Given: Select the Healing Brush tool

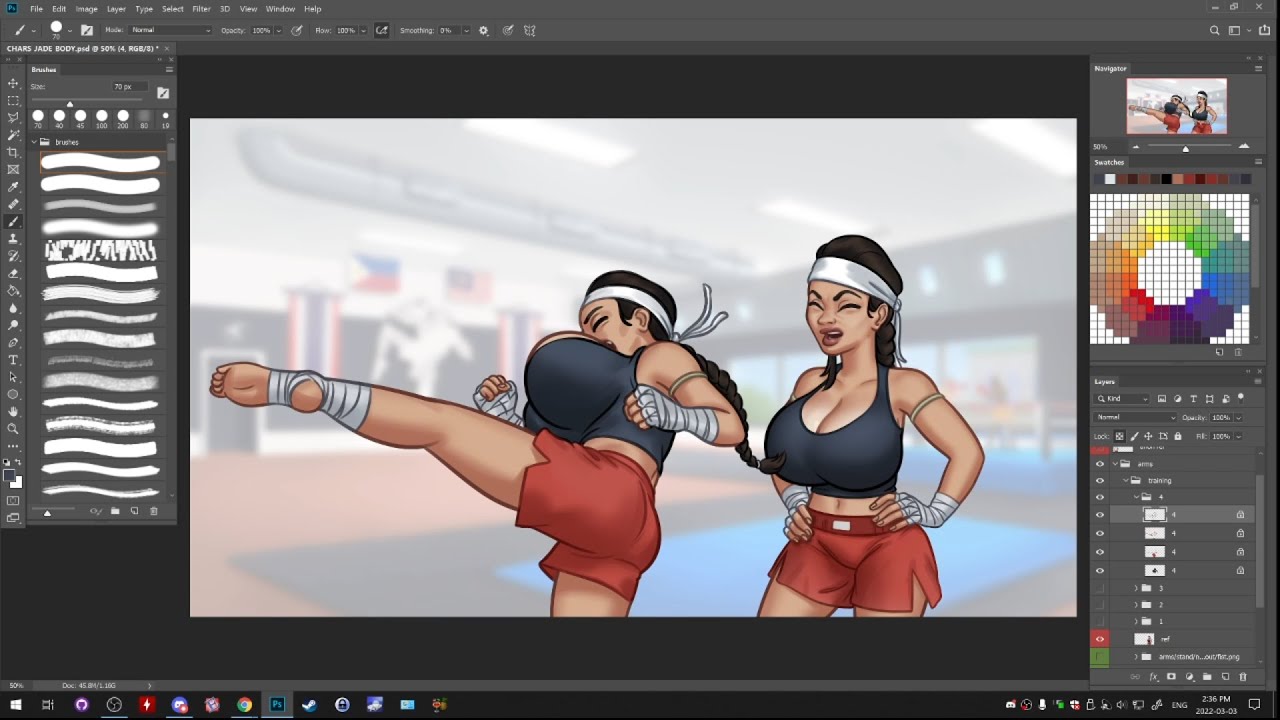Looking at the screenshot, I should 13,204.
